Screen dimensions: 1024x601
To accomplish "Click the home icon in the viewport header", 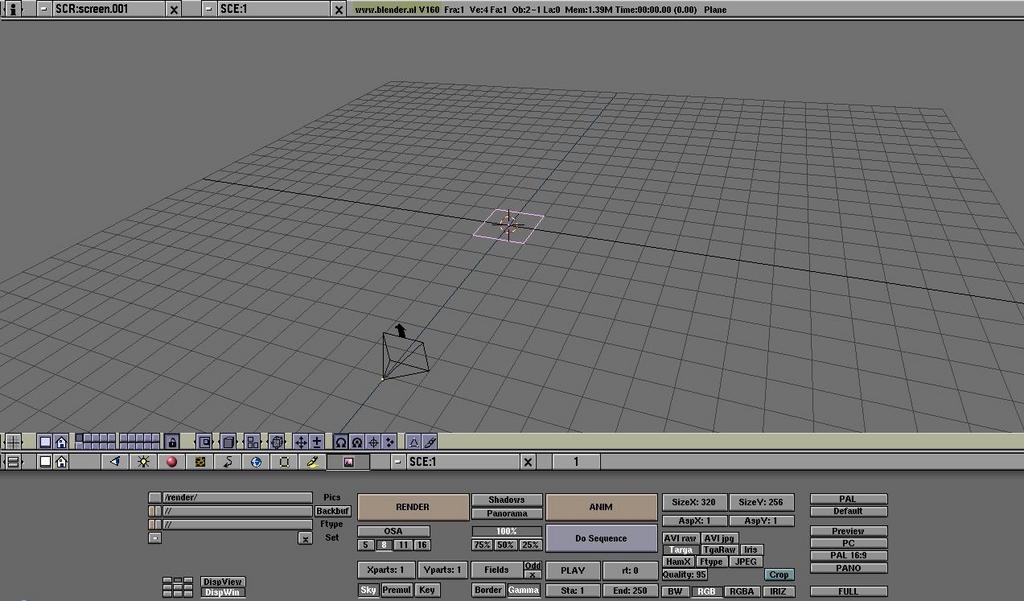I will click(62, 441).
